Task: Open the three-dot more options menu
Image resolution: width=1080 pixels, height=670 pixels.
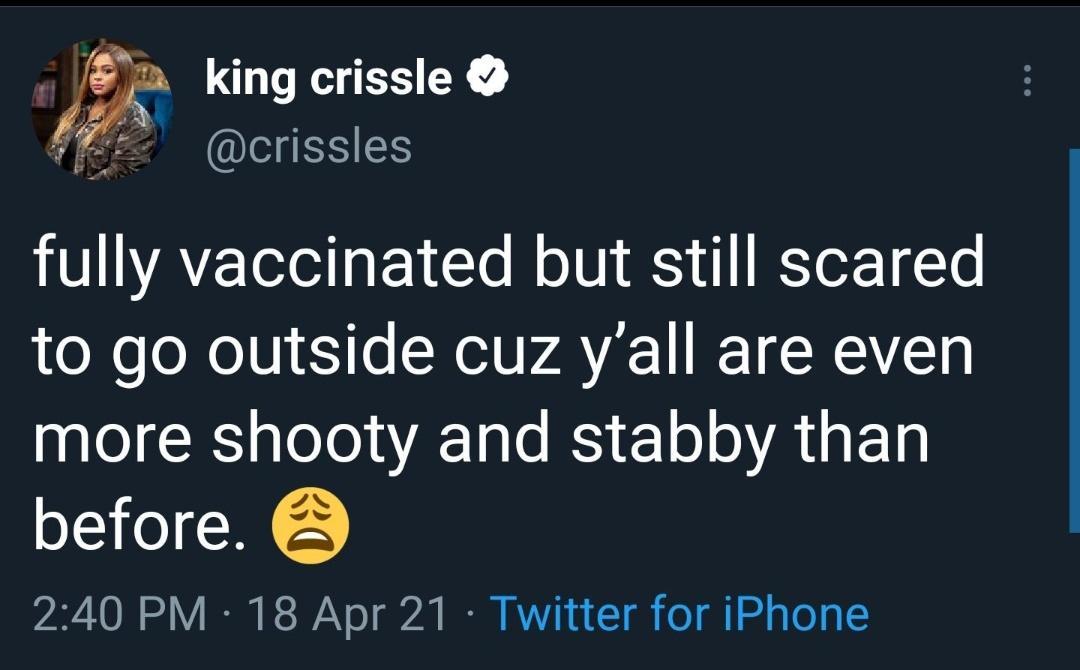Action: tap(1025, 80)
